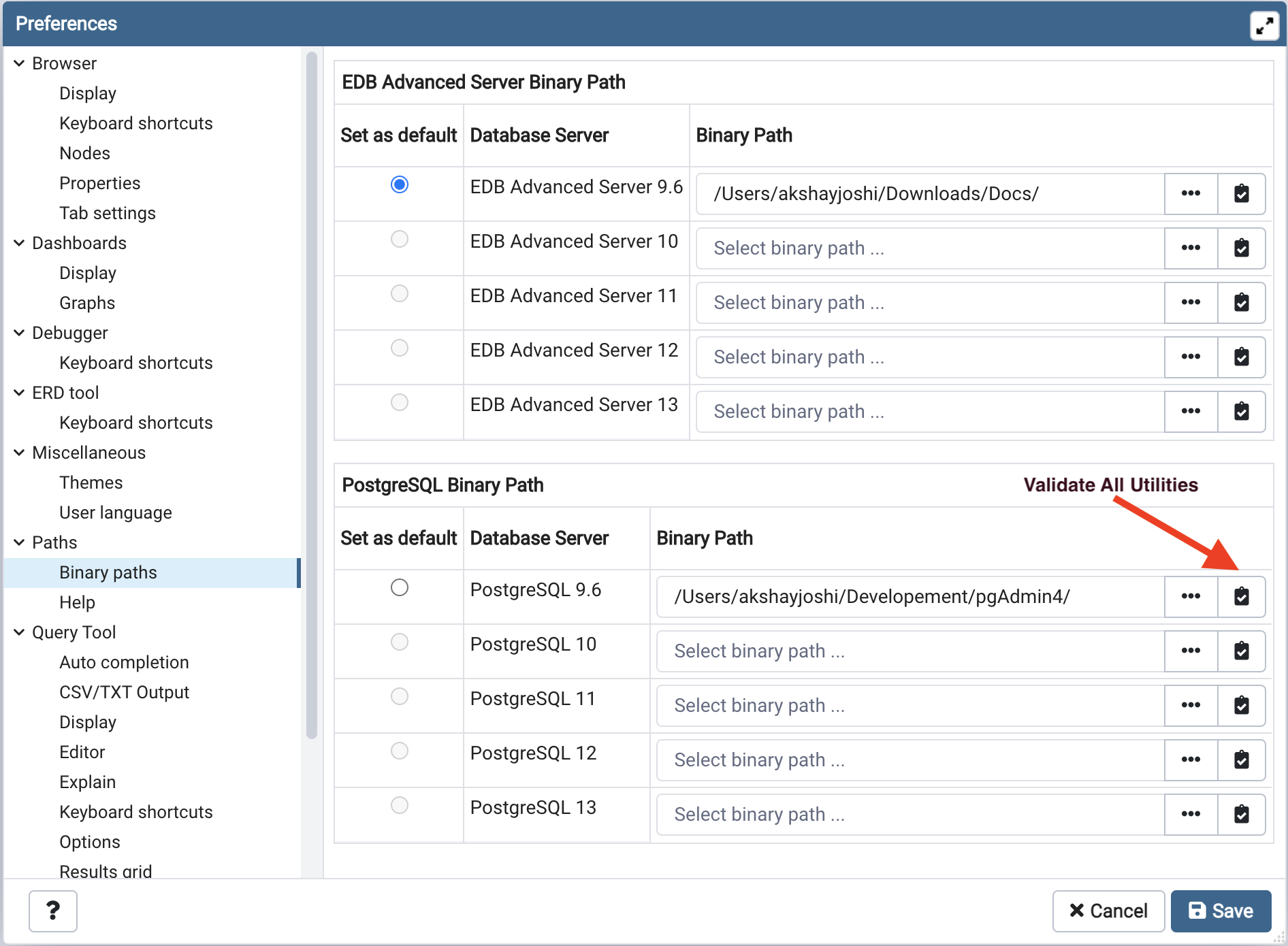Validate utilities for PostgreSQL 9.6 binary path
Screen dimensions: 1288x946
(x=1241, y=597)
